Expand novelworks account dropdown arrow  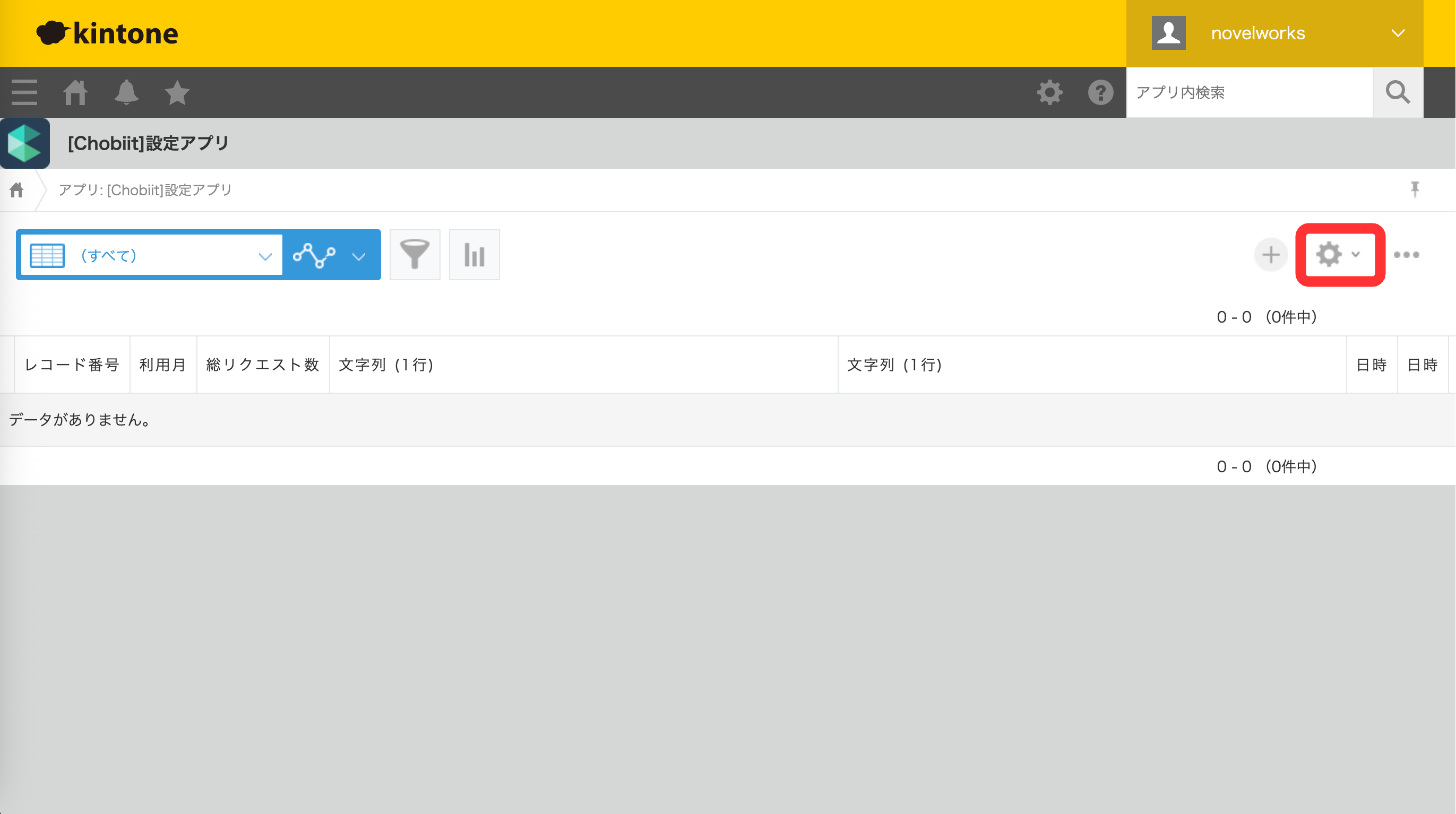pyautogui.click(x=1398, y=33)
